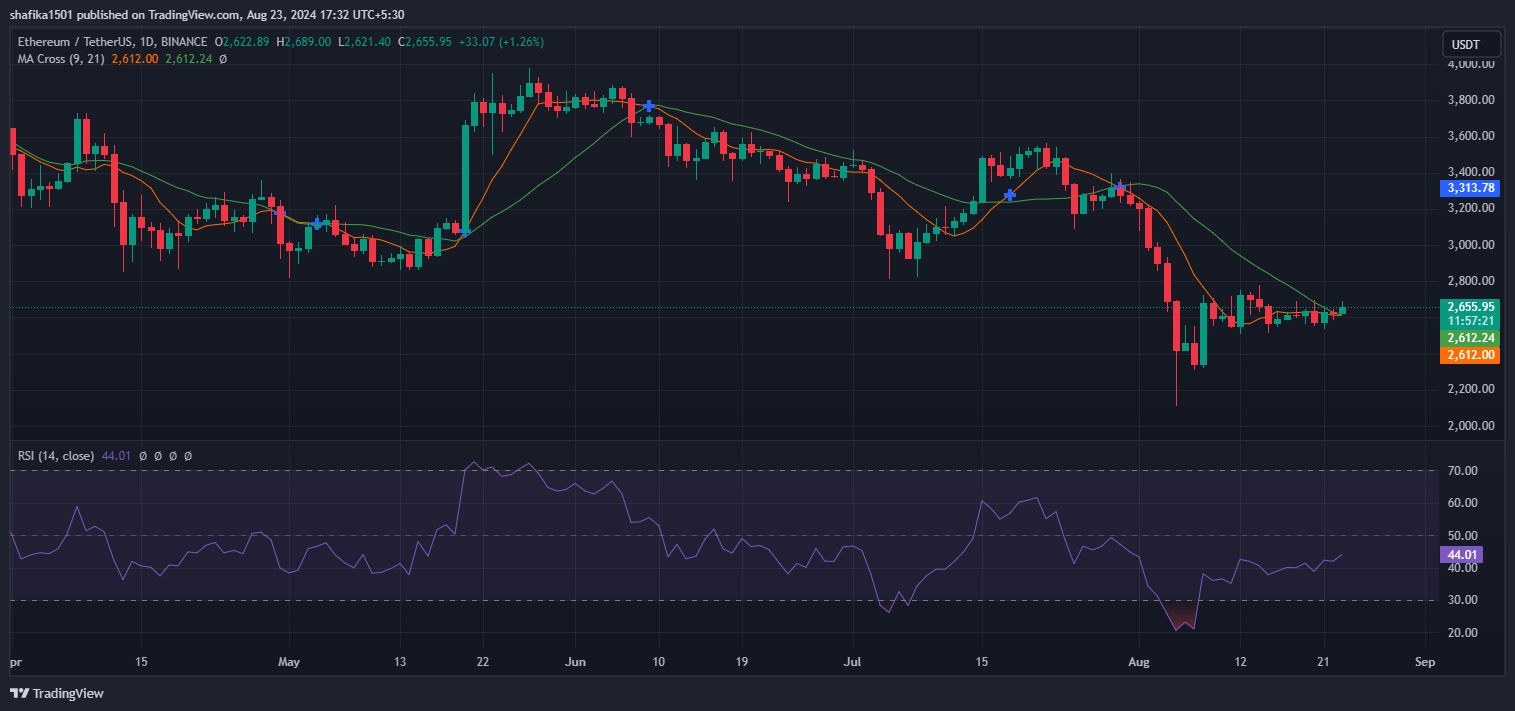Screen dimensions: 1515x711
Task: Click the green current price label 2,655.95
Action: click(x=1470, y=304)
